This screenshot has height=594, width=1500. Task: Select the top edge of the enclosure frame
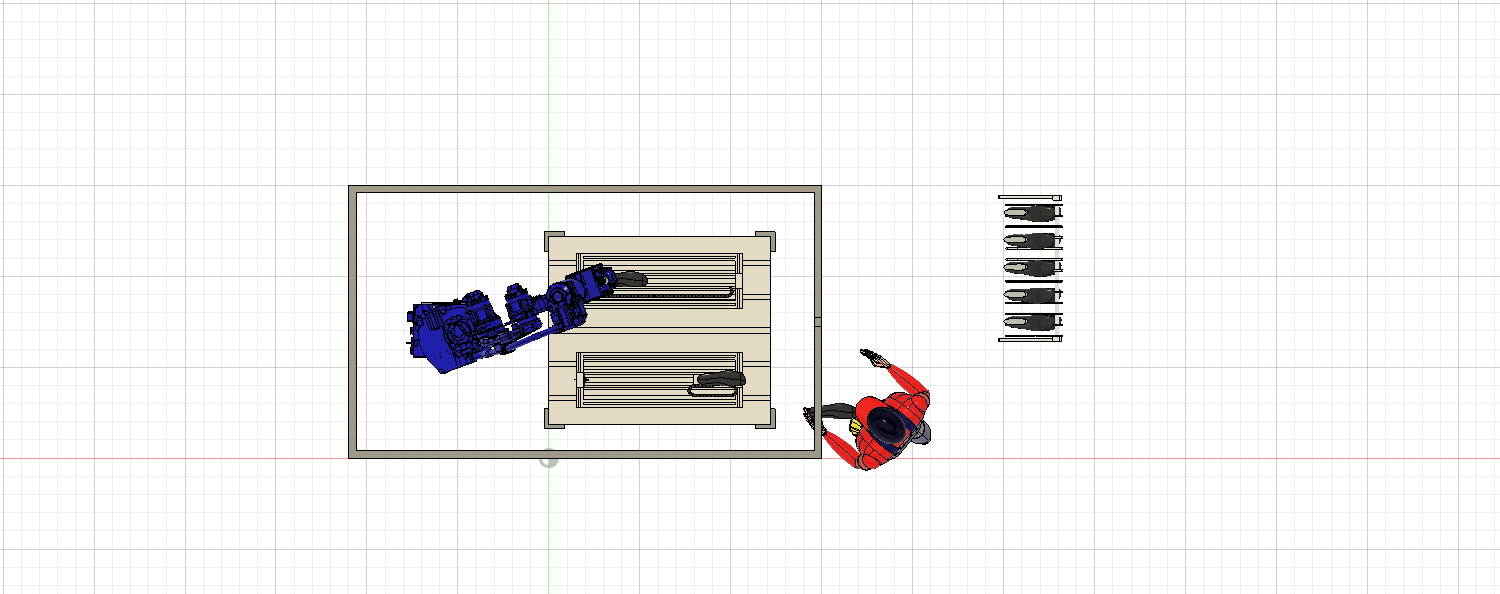585,189
